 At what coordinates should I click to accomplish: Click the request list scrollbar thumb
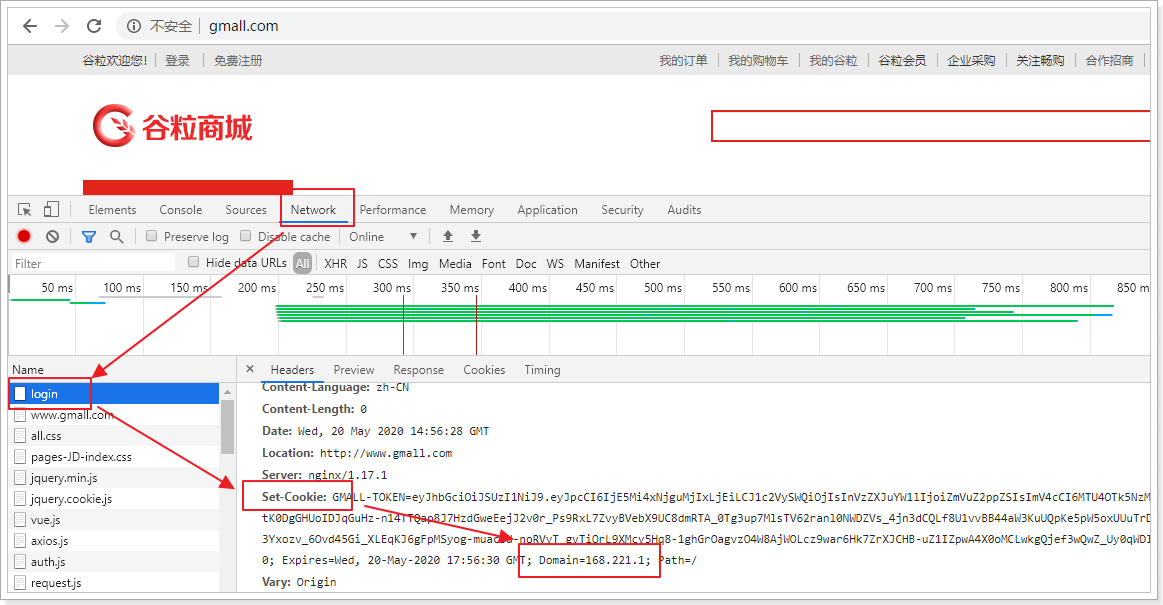click(227, 426)
